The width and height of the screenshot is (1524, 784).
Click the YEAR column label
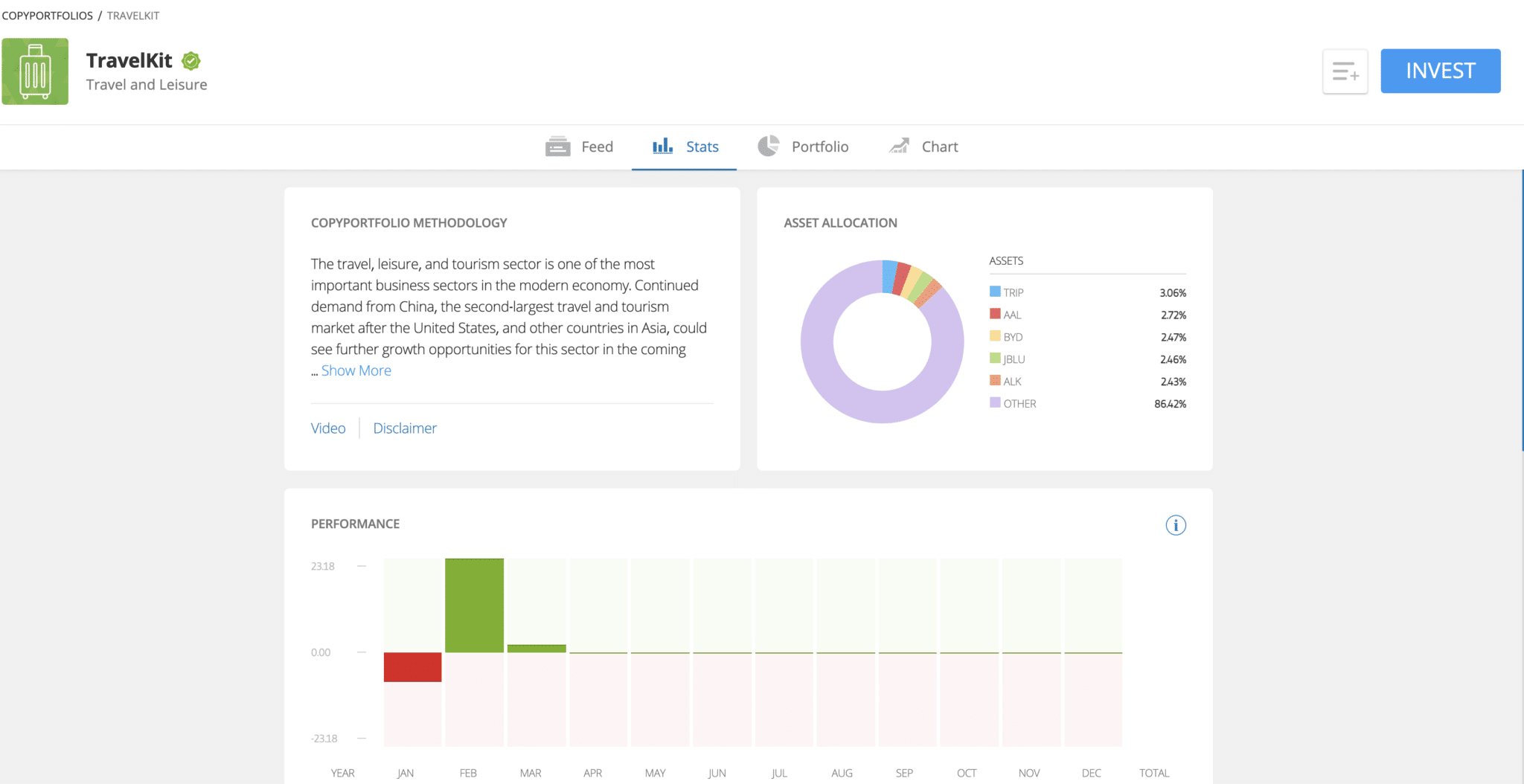click(x=343, y=773)
